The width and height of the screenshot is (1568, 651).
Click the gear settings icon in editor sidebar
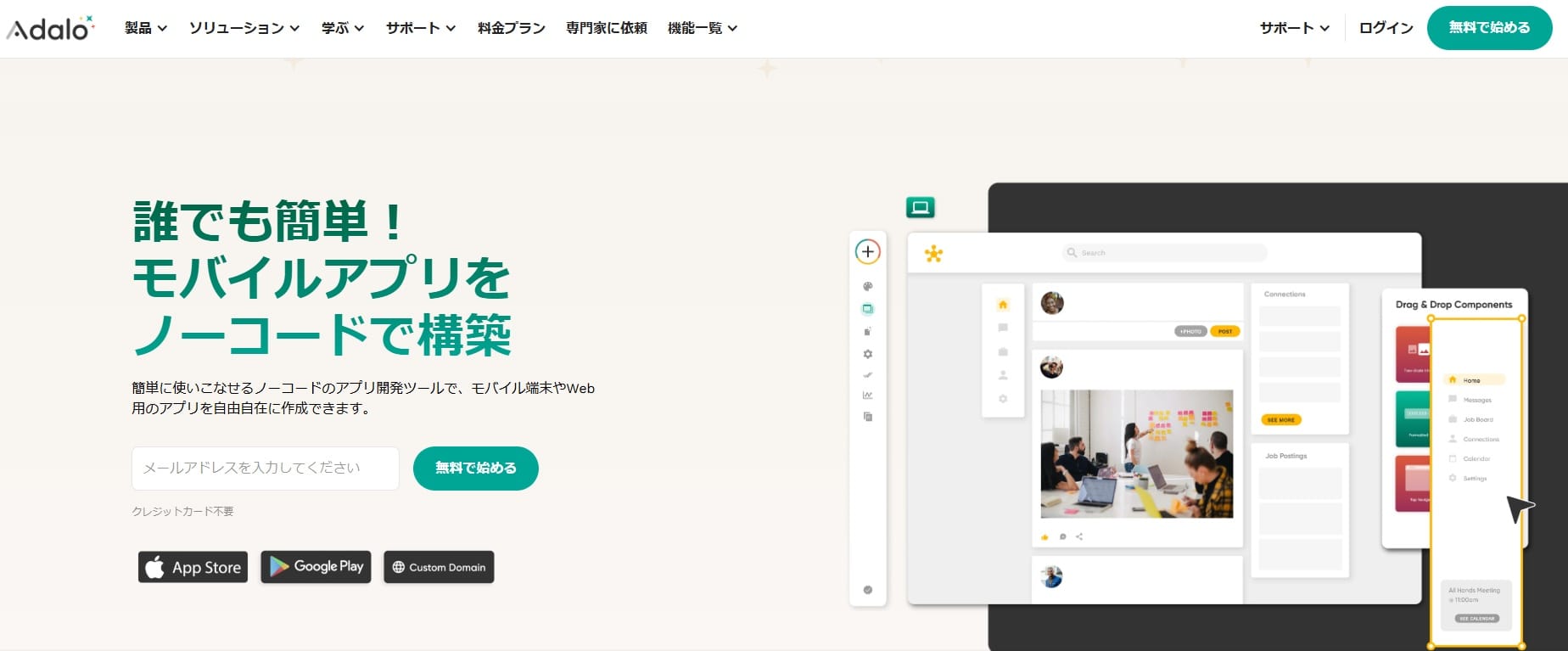coord(867,354)
